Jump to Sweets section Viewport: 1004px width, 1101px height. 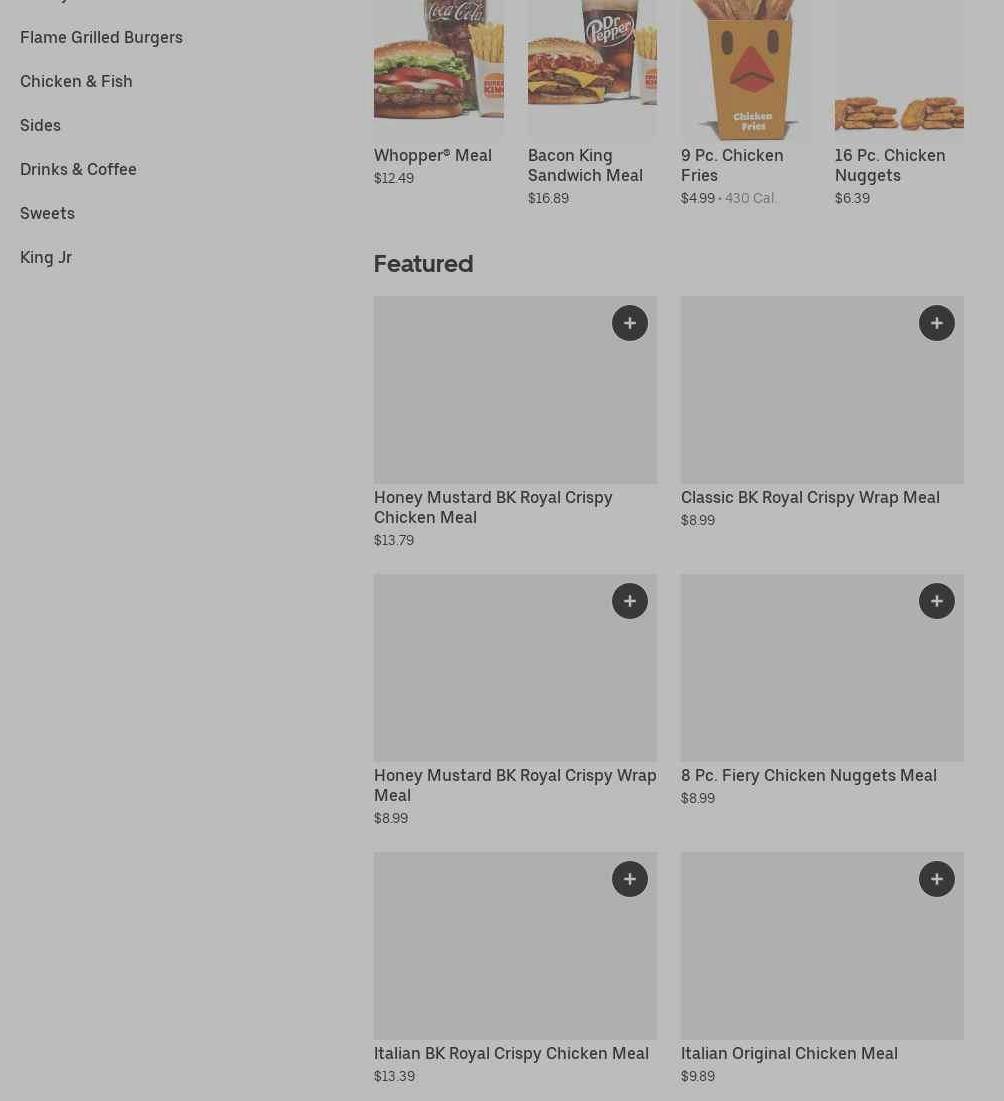(x=47, y=213)
